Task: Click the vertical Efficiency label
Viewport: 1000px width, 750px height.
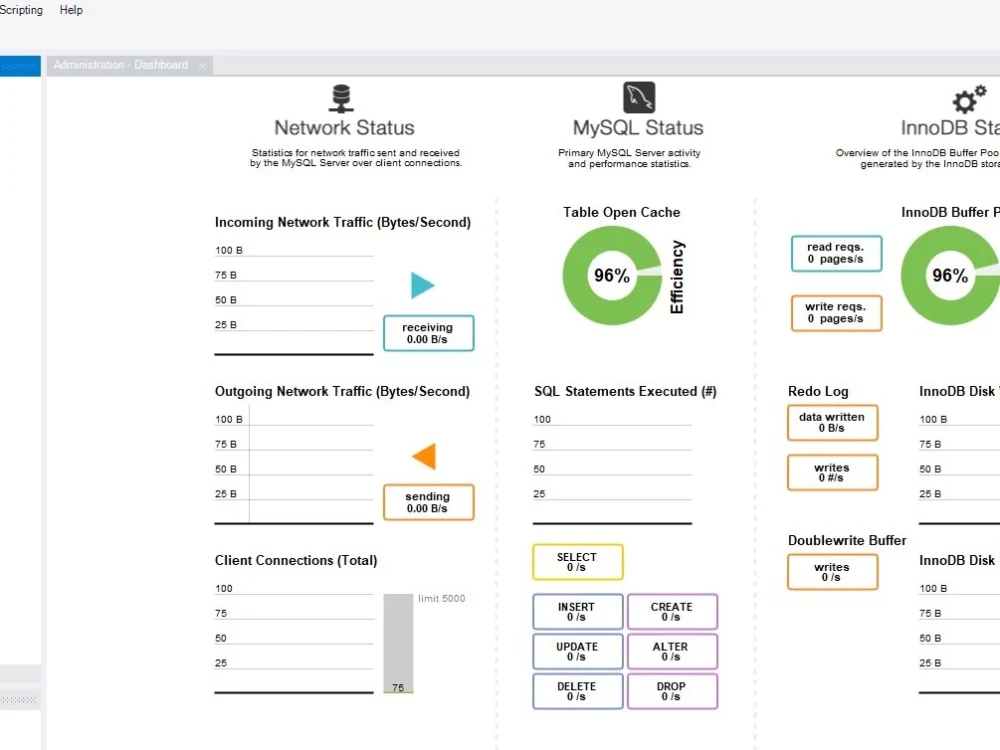Action: (677, 277)
